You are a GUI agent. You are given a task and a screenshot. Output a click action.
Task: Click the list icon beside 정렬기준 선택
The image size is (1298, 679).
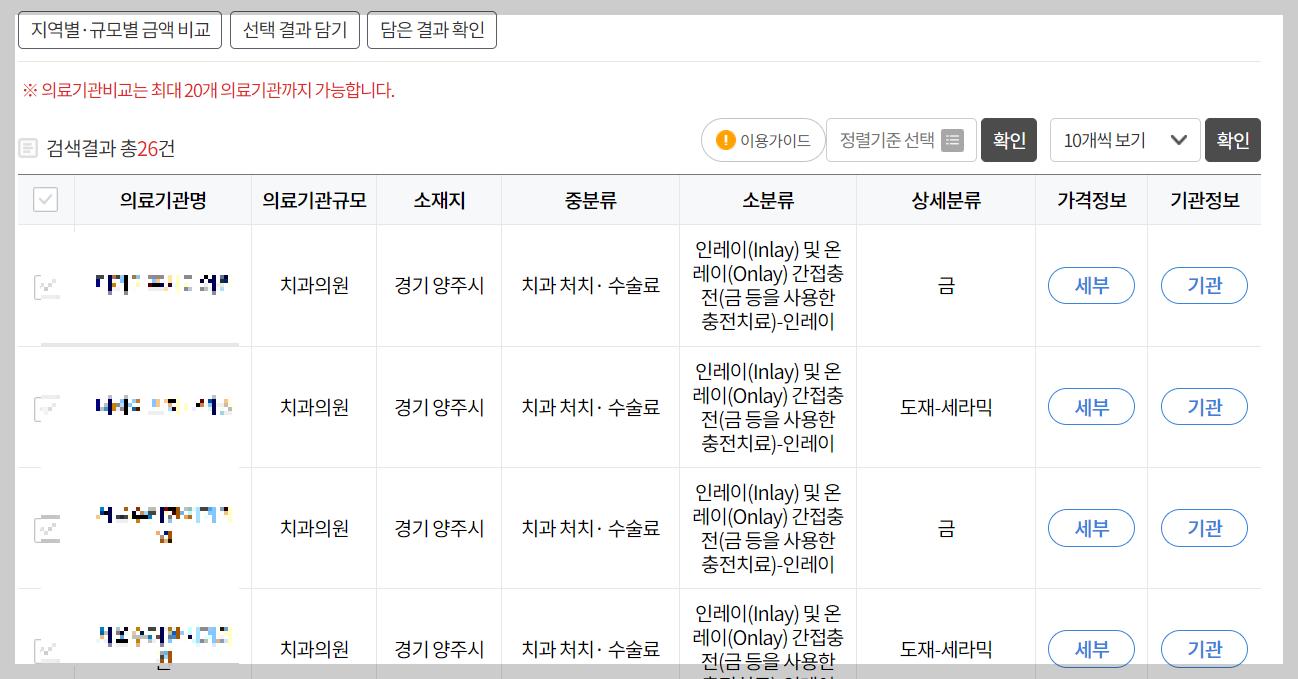pyautogui.click(x=953, y=140)
